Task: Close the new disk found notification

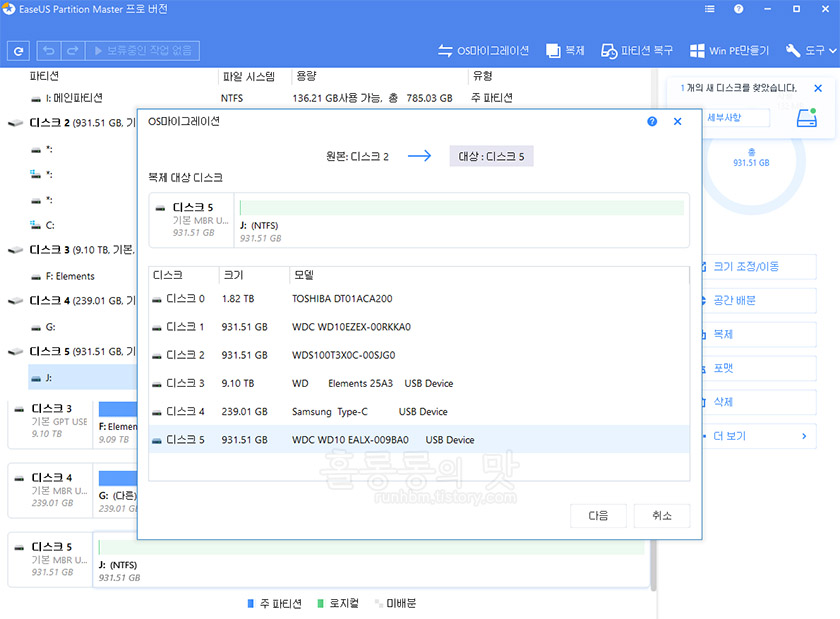Action: (818, 88)
